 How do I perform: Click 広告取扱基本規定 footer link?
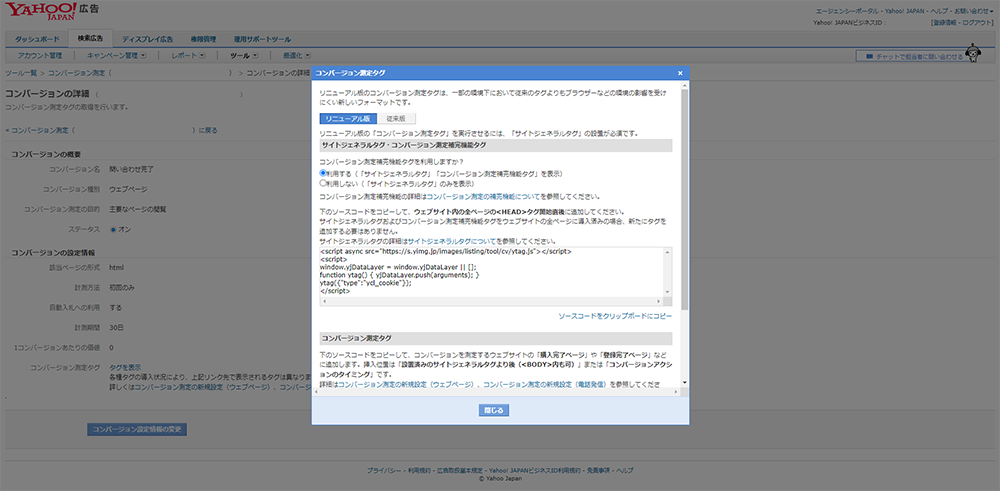tap(459, 470)
